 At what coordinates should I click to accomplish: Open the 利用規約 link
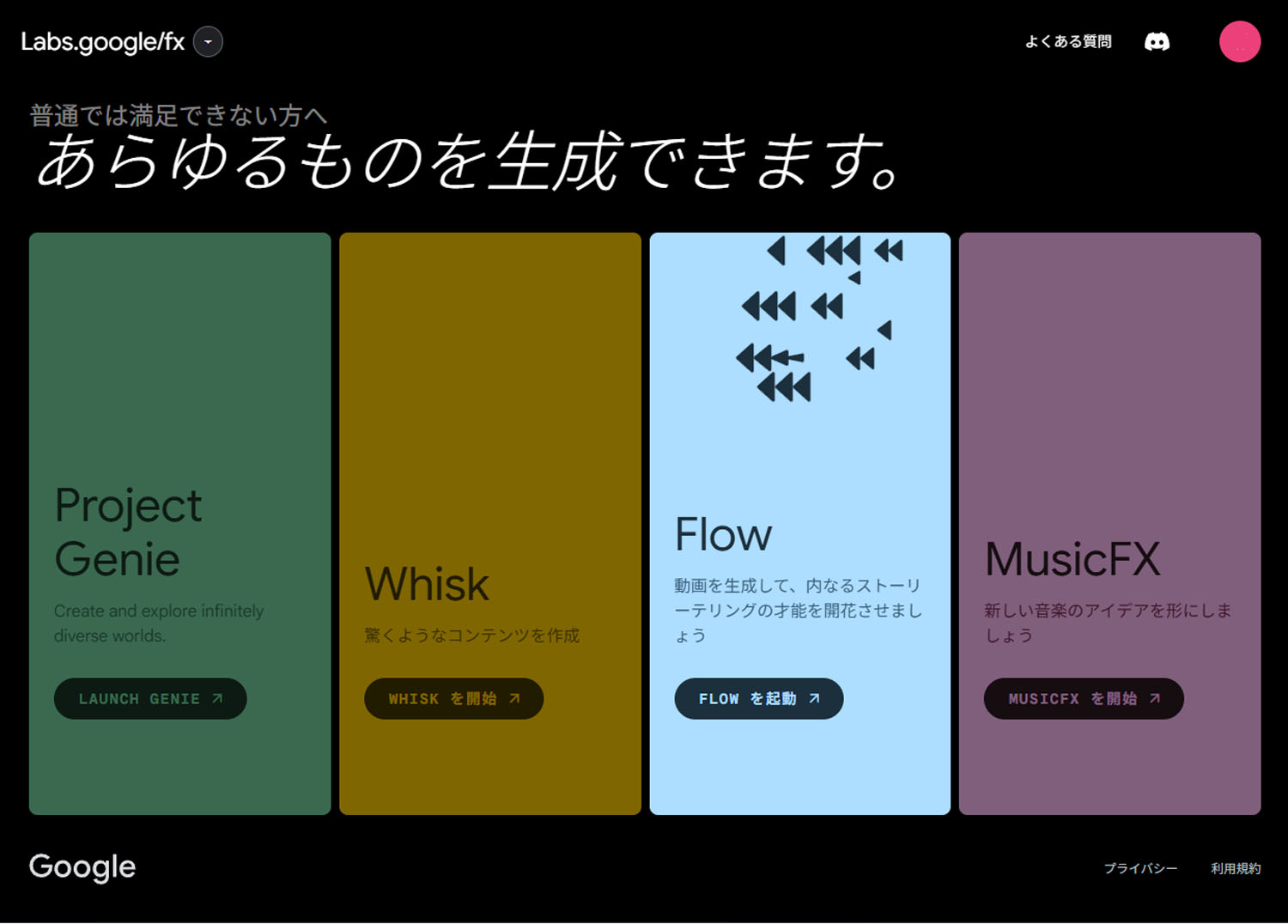click(x=1236, y=868)
